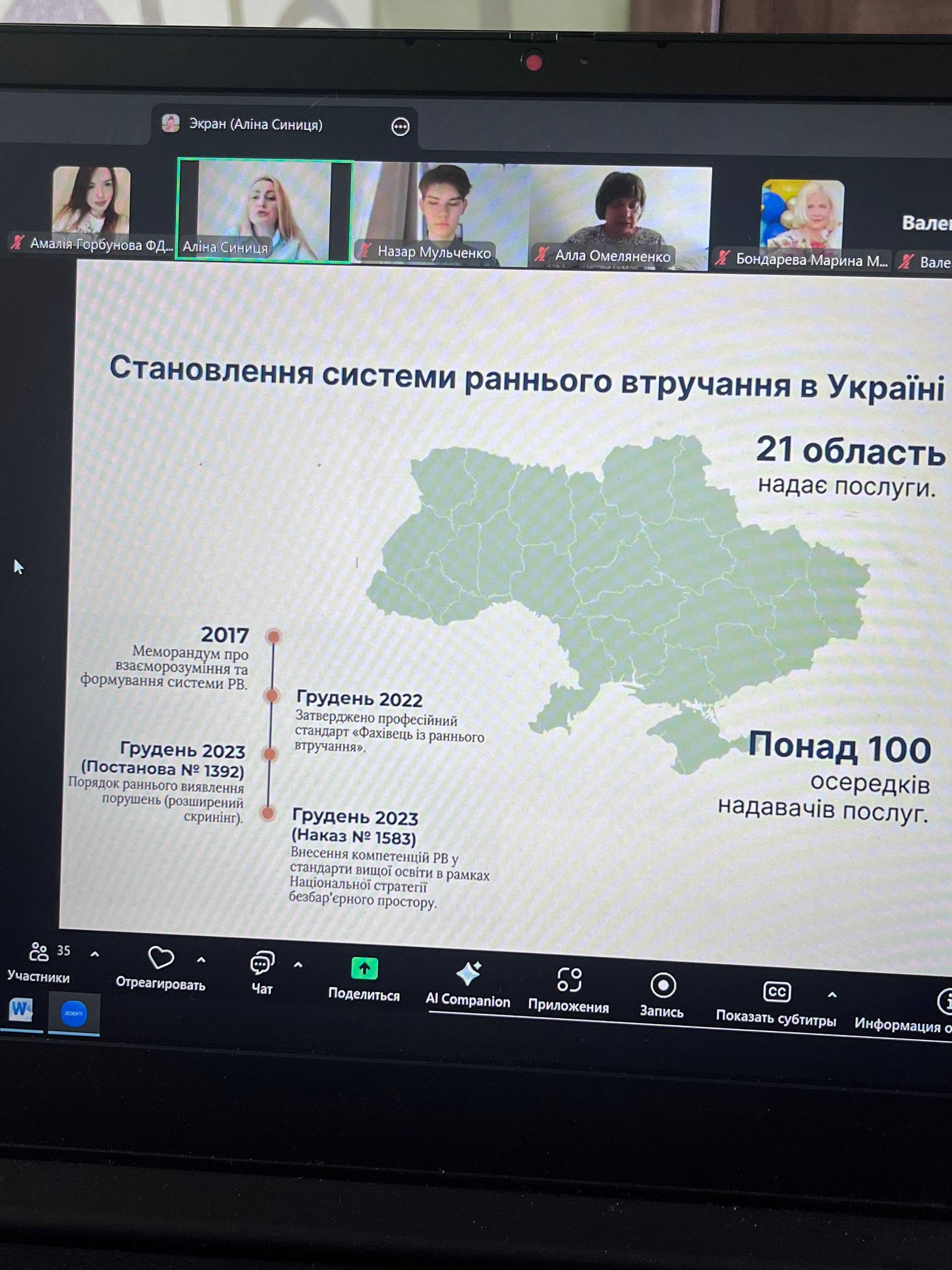
Task: Open more options on Экран tab
Action: click(400, 127)
